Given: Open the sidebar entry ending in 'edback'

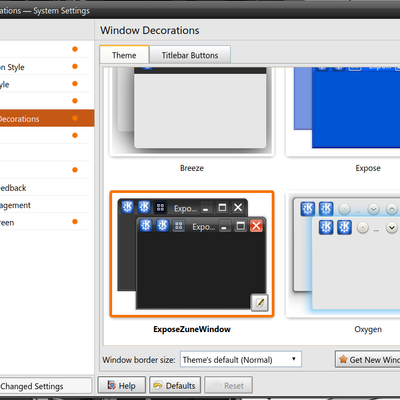Looking at the screenshot, I should [45, 187].
